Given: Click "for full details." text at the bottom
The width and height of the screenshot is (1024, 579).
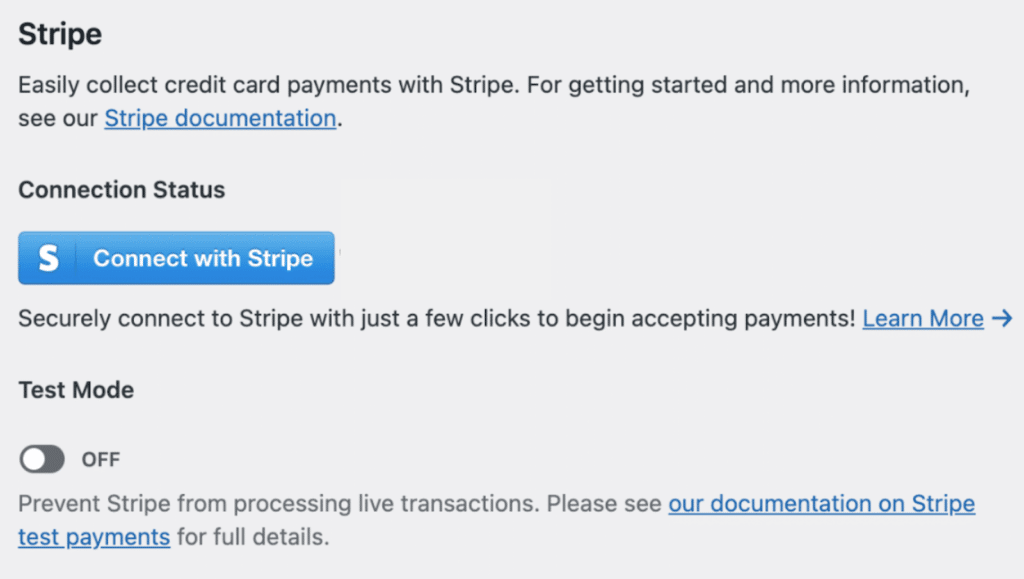Looking at the screenshot, I should 253,537.
